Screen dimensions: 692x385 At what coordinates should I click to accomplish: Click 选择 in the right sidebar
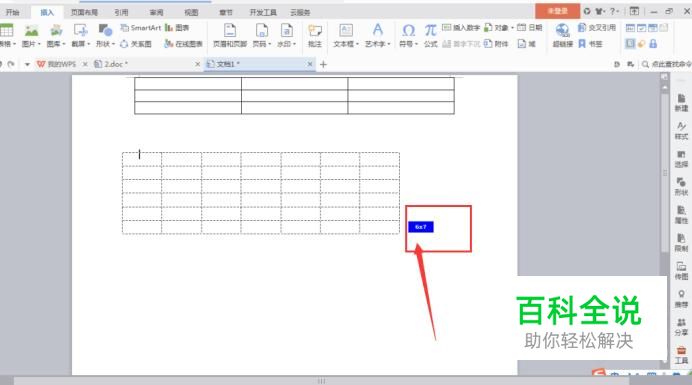(681, 159)
